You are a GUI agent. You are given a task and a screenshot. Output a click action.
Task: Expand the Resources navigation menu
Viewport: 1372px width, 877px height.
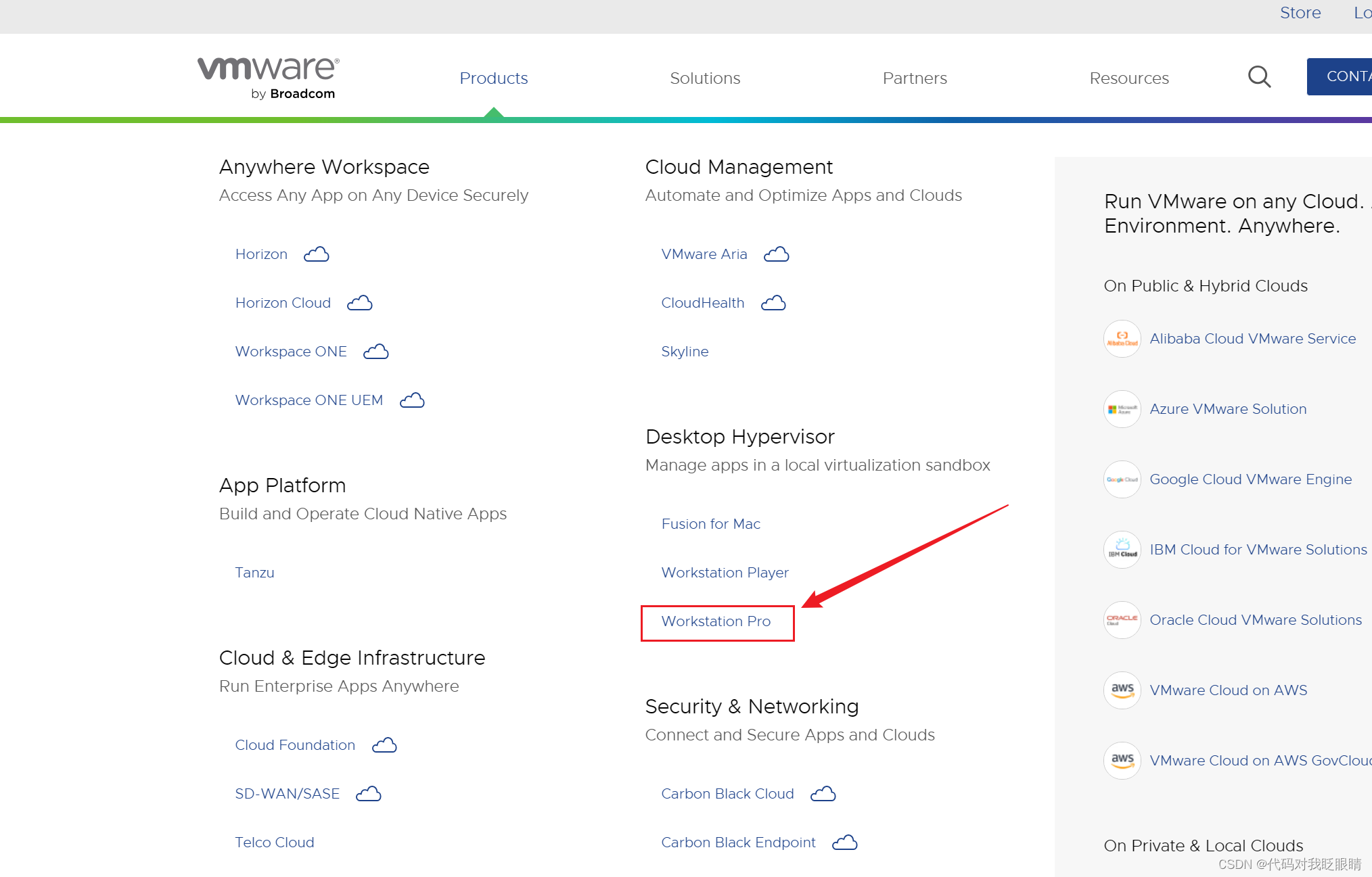(1127, 78)
